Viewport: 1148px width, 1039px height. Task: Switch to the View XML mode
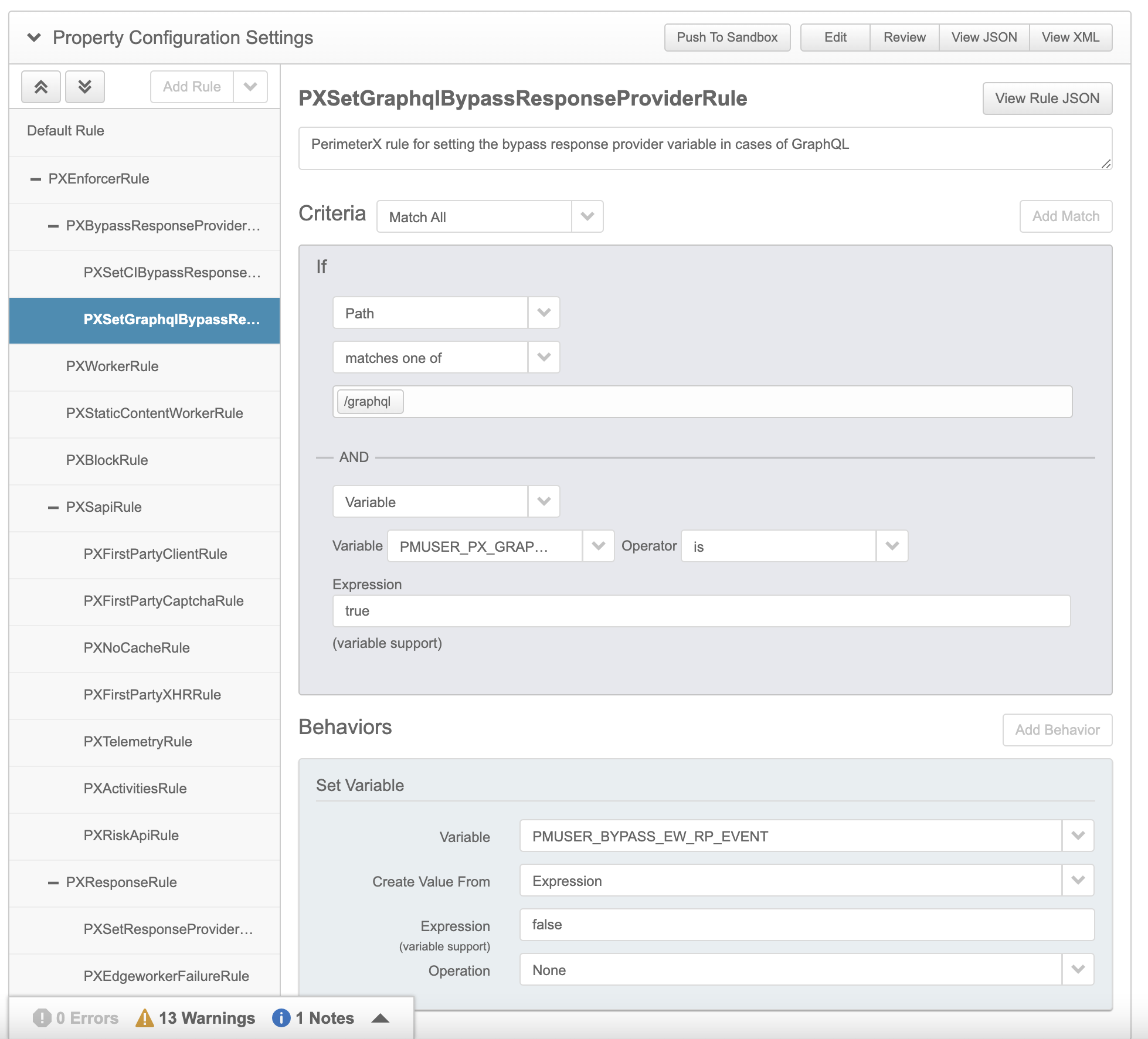pyautogui.click(x=1070, y=38)
